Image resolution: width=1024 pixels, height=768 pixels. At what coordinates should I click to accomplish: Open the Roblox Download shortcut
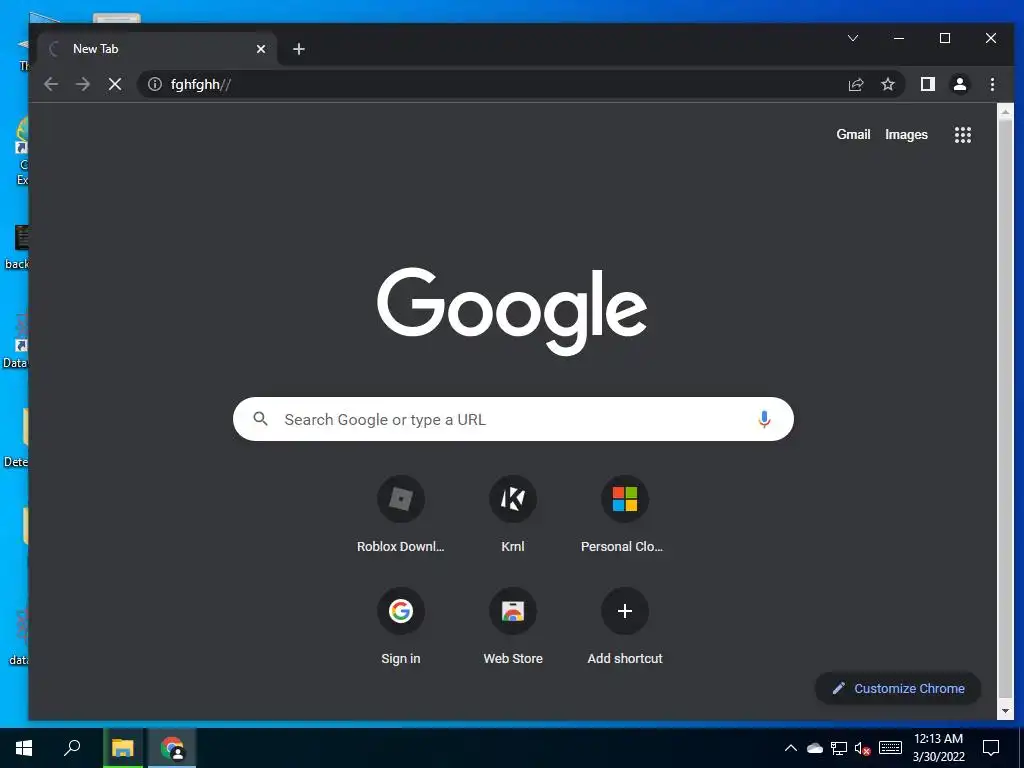(x=400, y=513)
